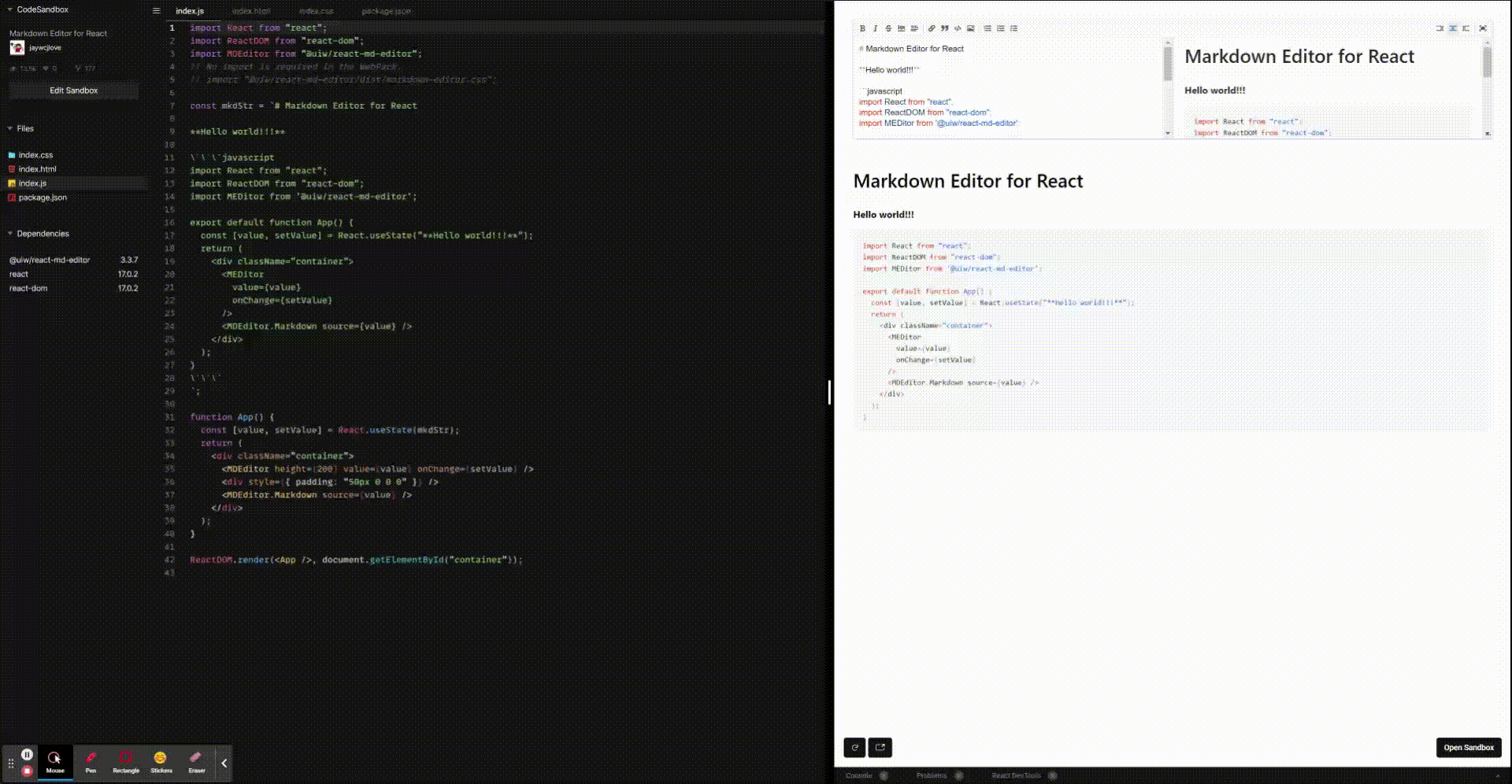This screenshot has width=1512, height=784.
Task: Insert link via markdown toolbar icon
Action: click(x=932, y=28)
